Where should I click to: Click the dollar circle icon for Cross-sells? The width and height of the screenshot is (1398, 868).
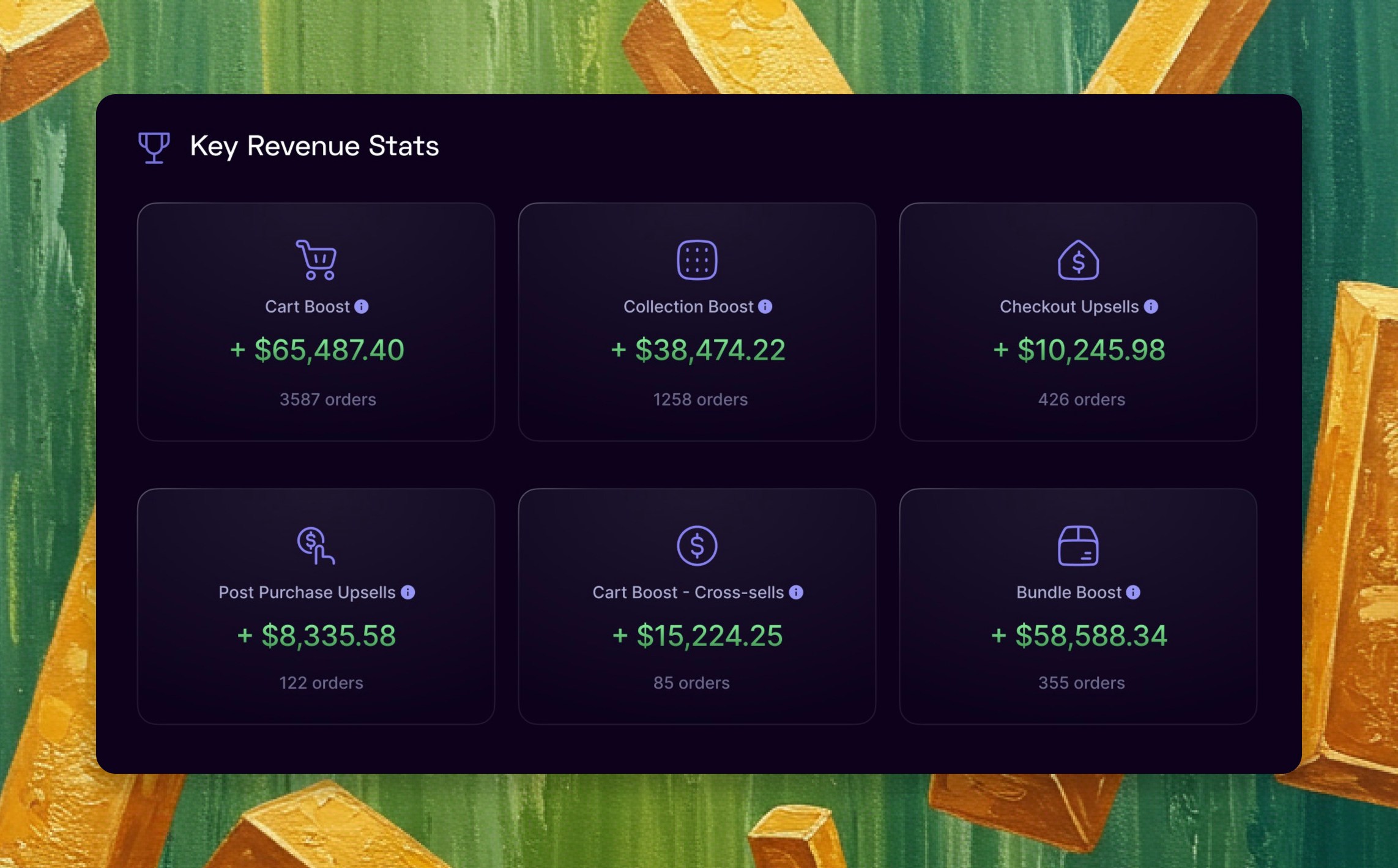697,546
